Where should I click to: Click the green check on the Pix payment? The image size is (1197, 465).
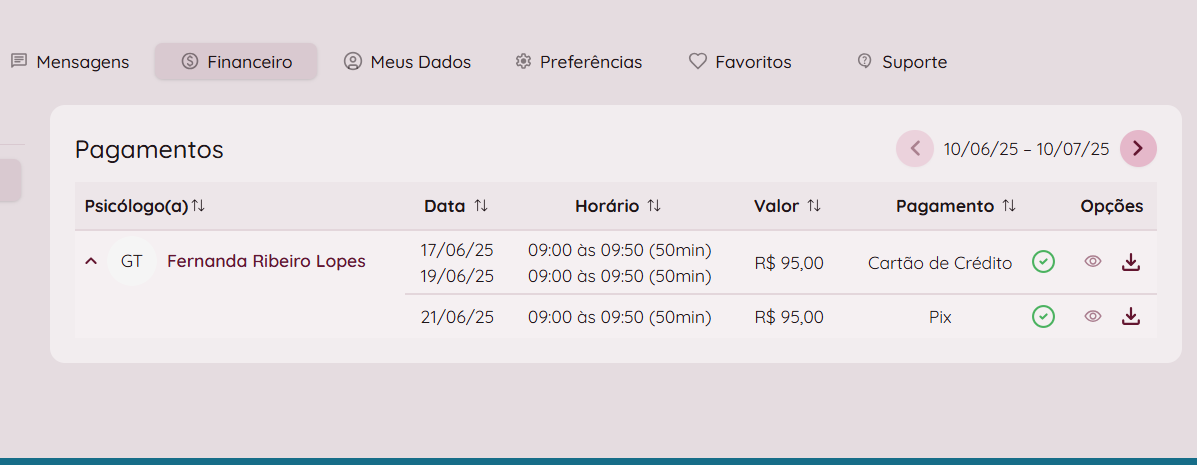point(1043,316)
